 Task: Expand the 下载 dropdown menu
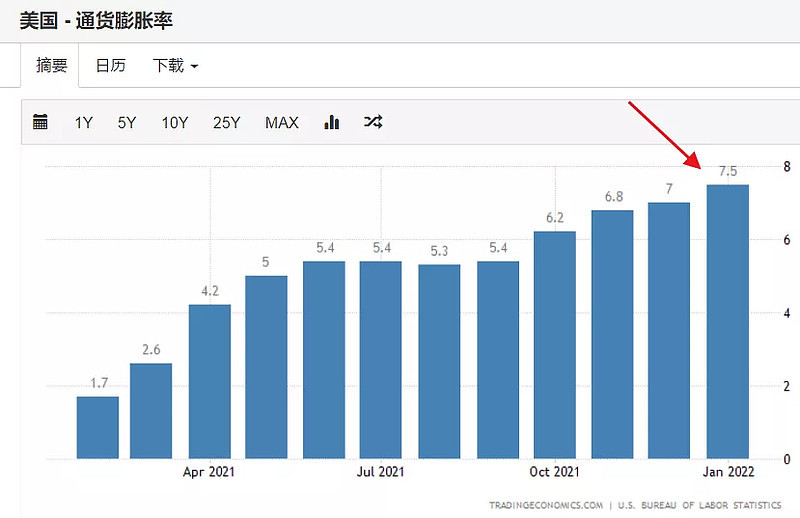coord(175,65)
